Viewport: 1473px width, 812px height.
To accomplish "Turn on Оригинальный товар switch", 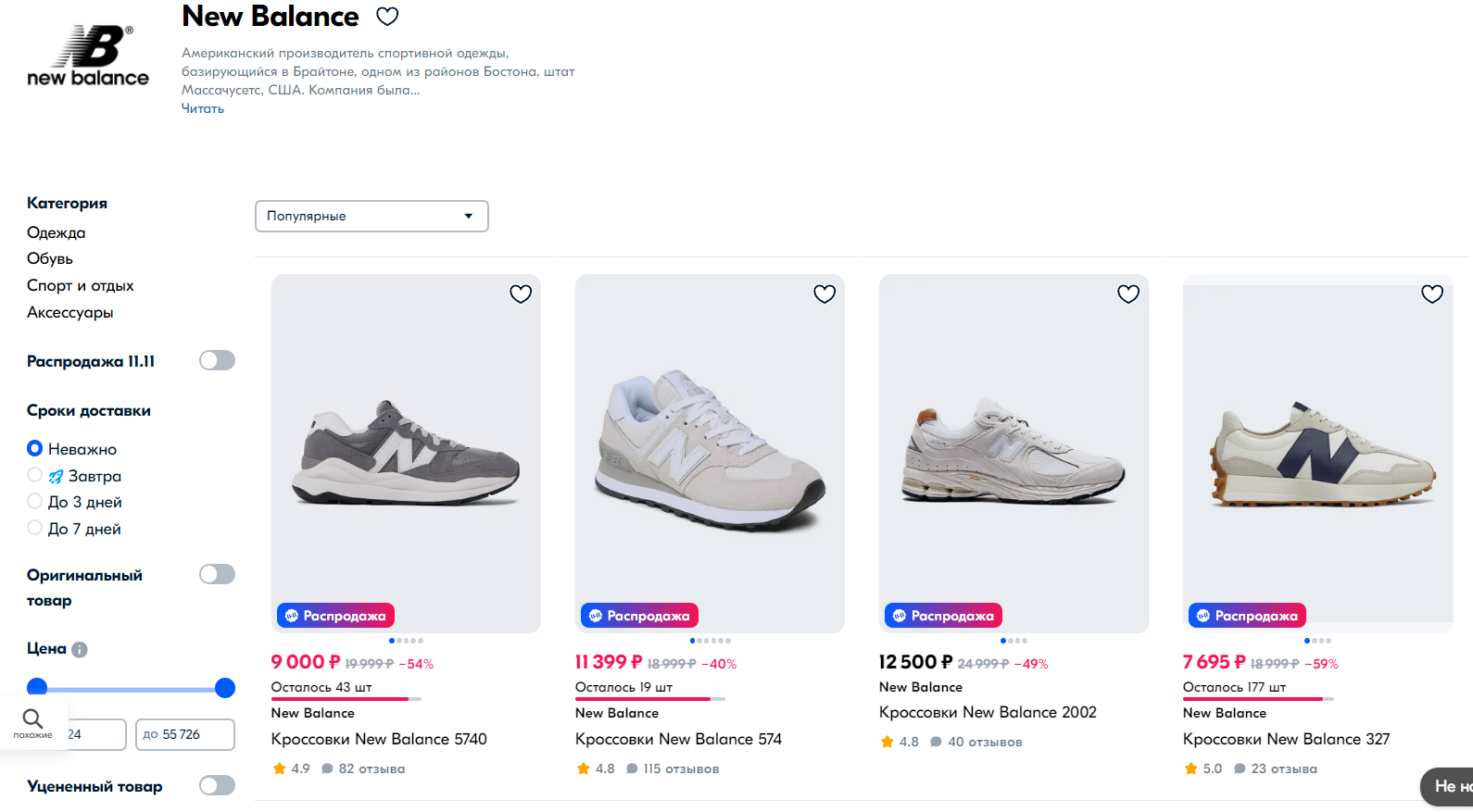I will (218, 574).
